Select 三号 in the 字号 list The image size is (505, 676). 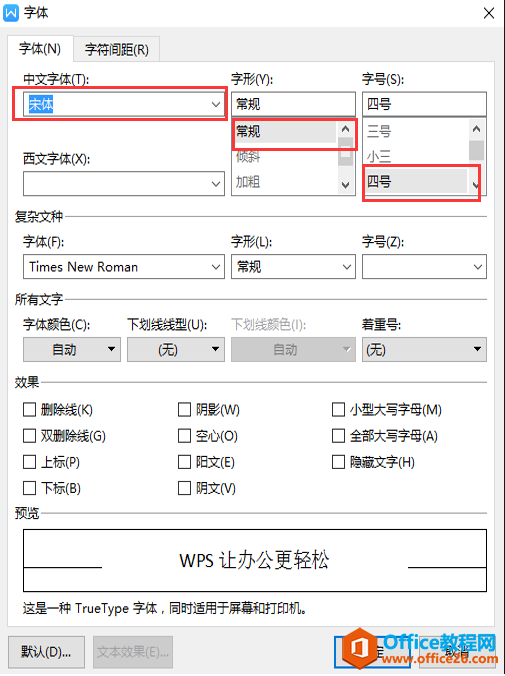pyautogui.click(x=416, y=131)
